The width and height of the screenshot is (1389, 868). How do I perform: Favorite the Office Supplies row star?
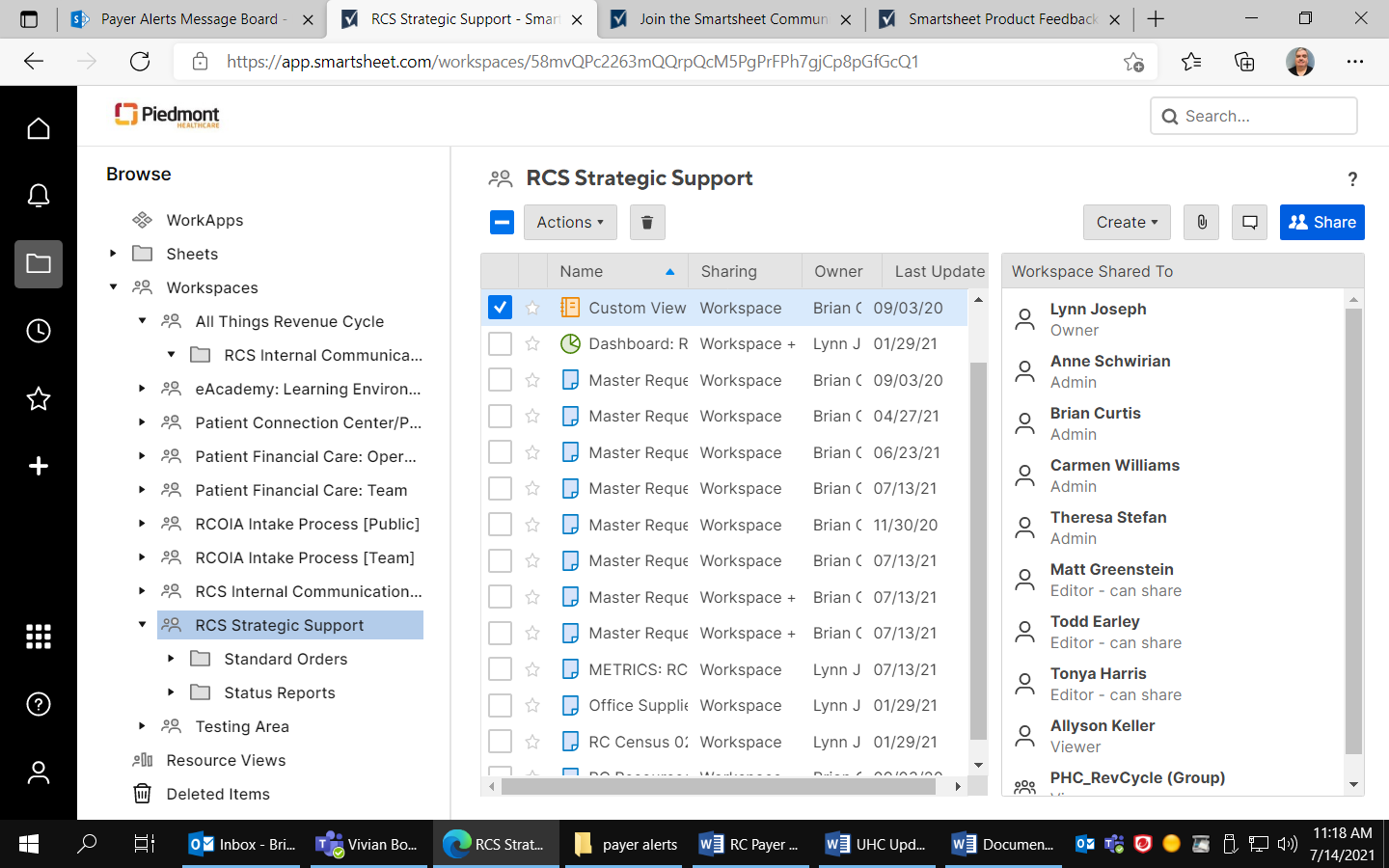coord(532,705)
